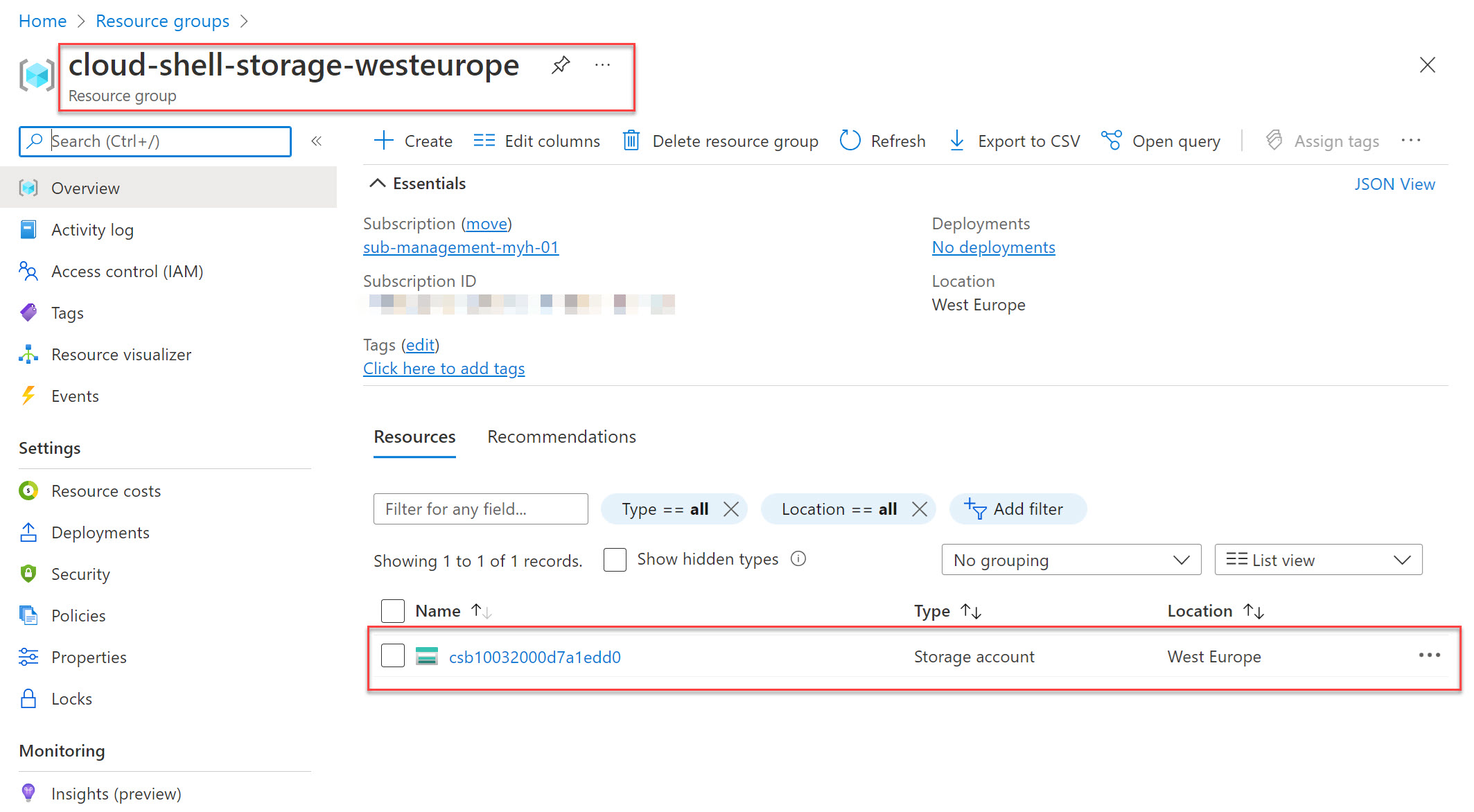The width and height of the screenshot is (1474, 812).
Task: Open Resource costs under Settings
Action: pyautogui.click(x=105, y=491)
